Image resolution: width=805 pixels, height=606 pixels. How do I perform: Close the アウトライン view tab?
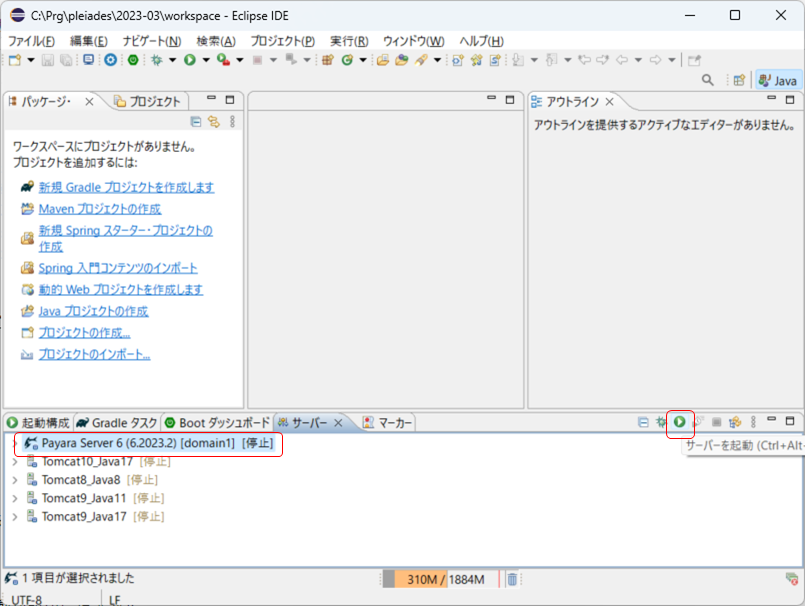click(x=609, y=102)
